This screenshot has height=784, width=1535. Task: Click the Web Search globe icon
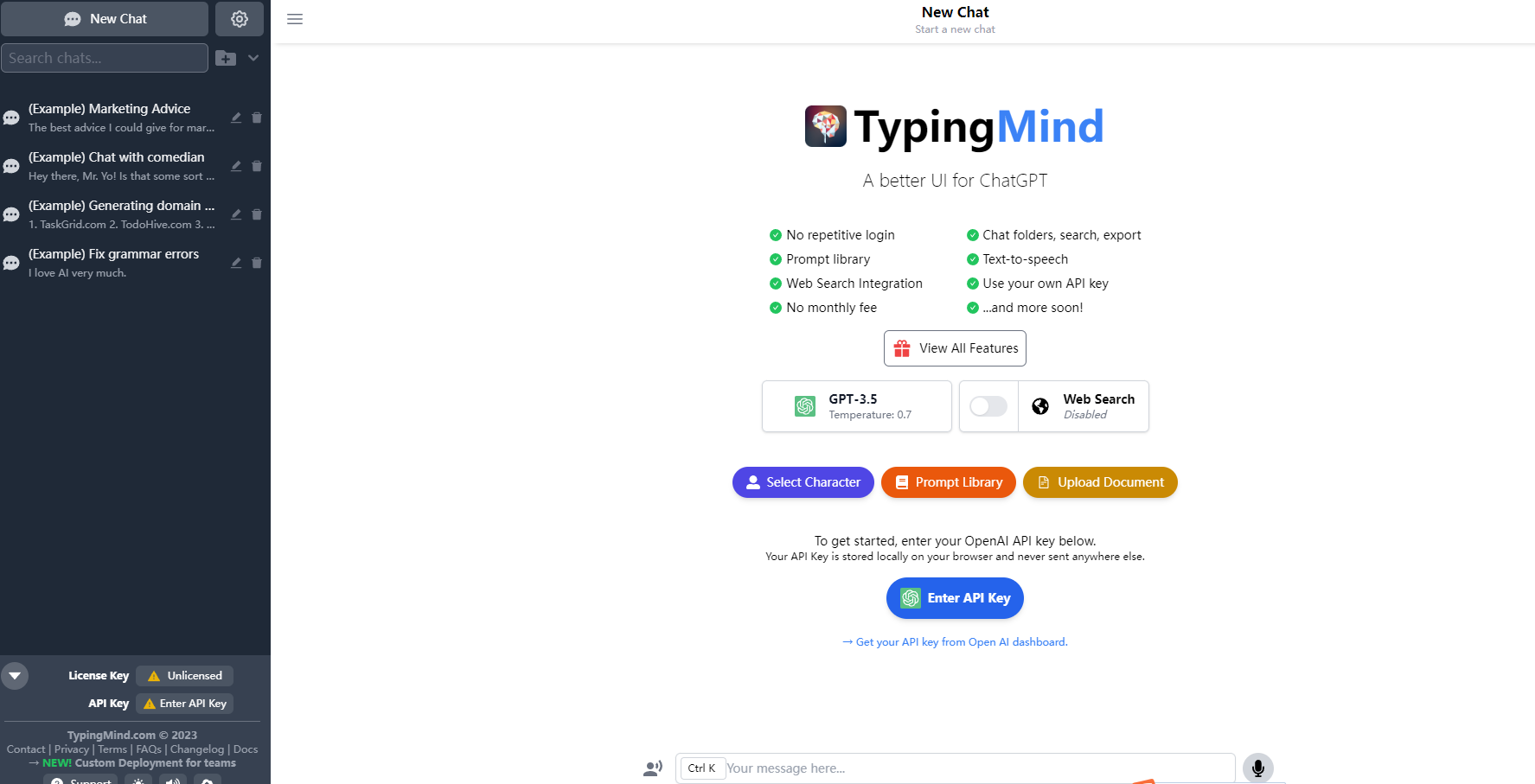click(1040, 406)
